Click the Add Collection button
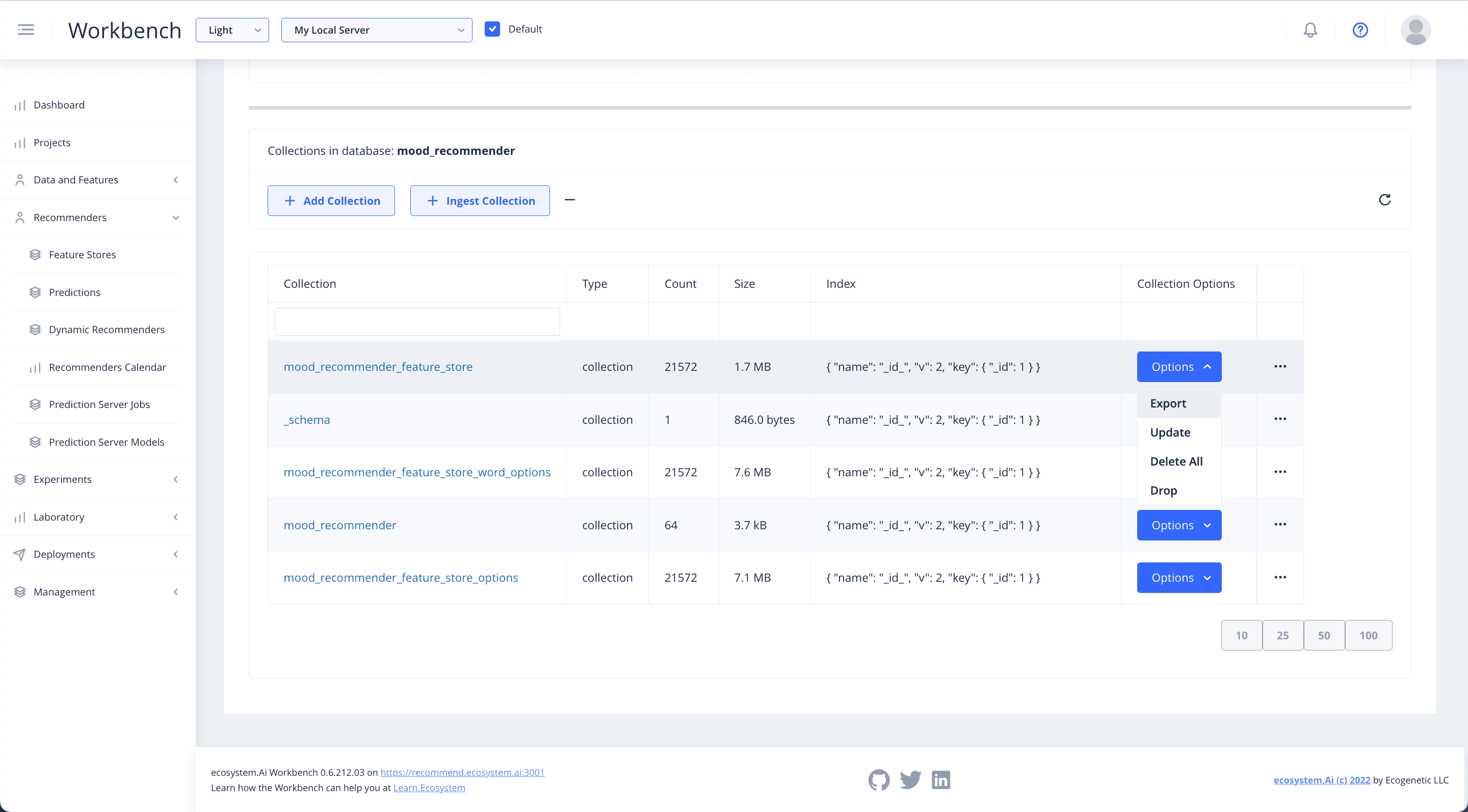The width and height of the screenshot is (1468, 812). pyautogui.click(x=331, y=201)
